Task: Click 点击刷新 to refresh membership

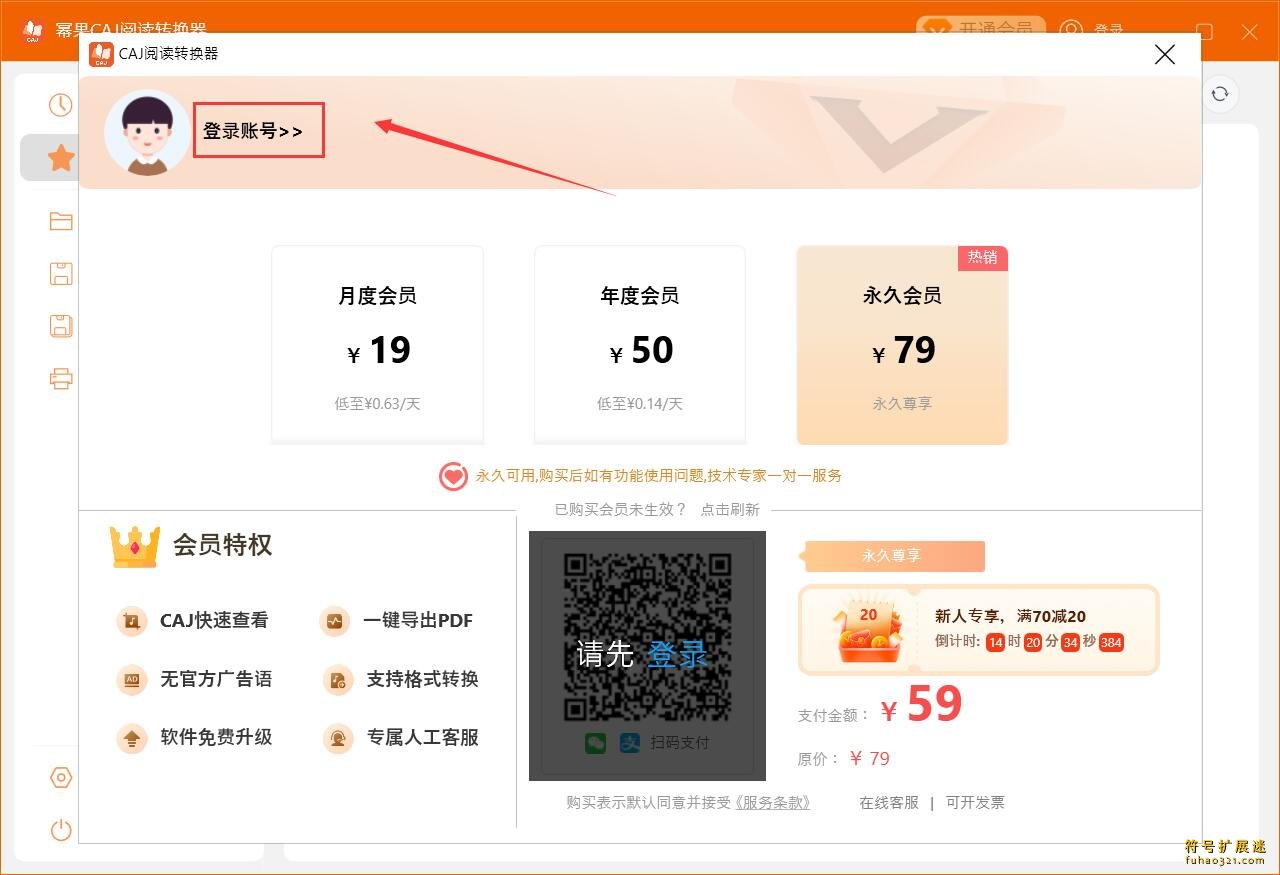Action: 730,509
